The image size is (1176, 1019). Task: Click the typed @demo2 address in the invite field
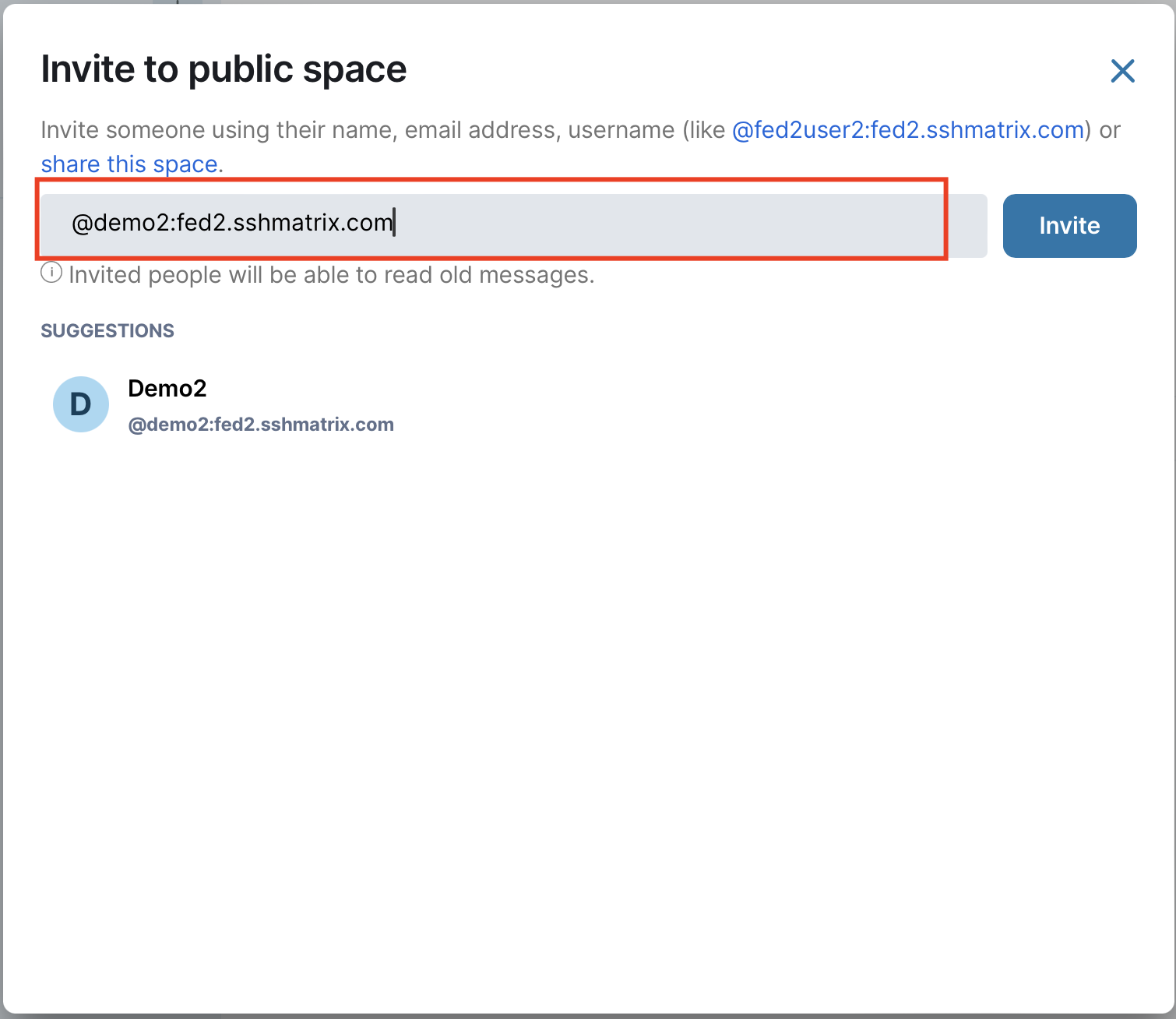[x=232, y=223]
